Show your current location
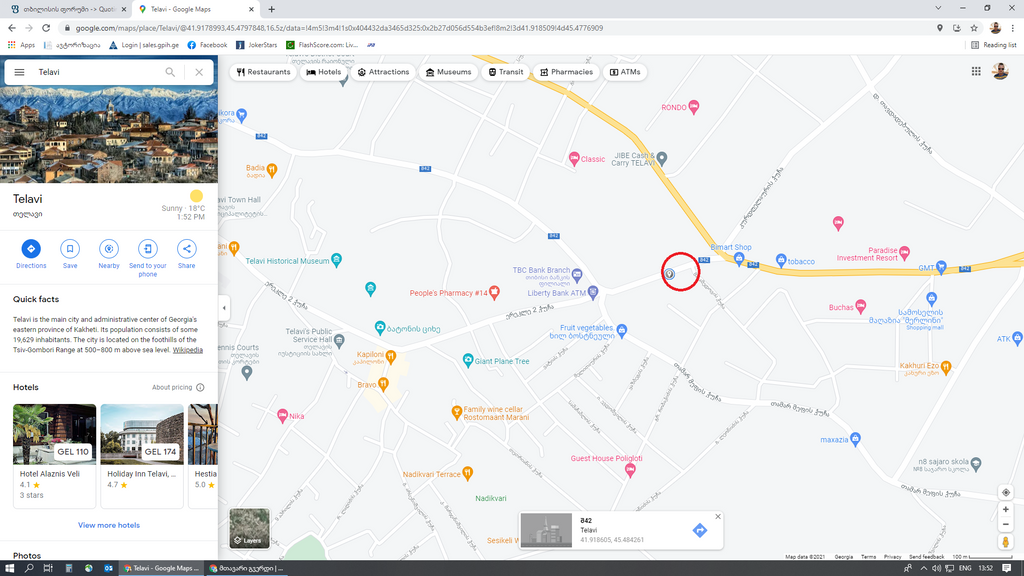The width and height of the screenshot is (1024, 576). click(x=1006, y=492)
